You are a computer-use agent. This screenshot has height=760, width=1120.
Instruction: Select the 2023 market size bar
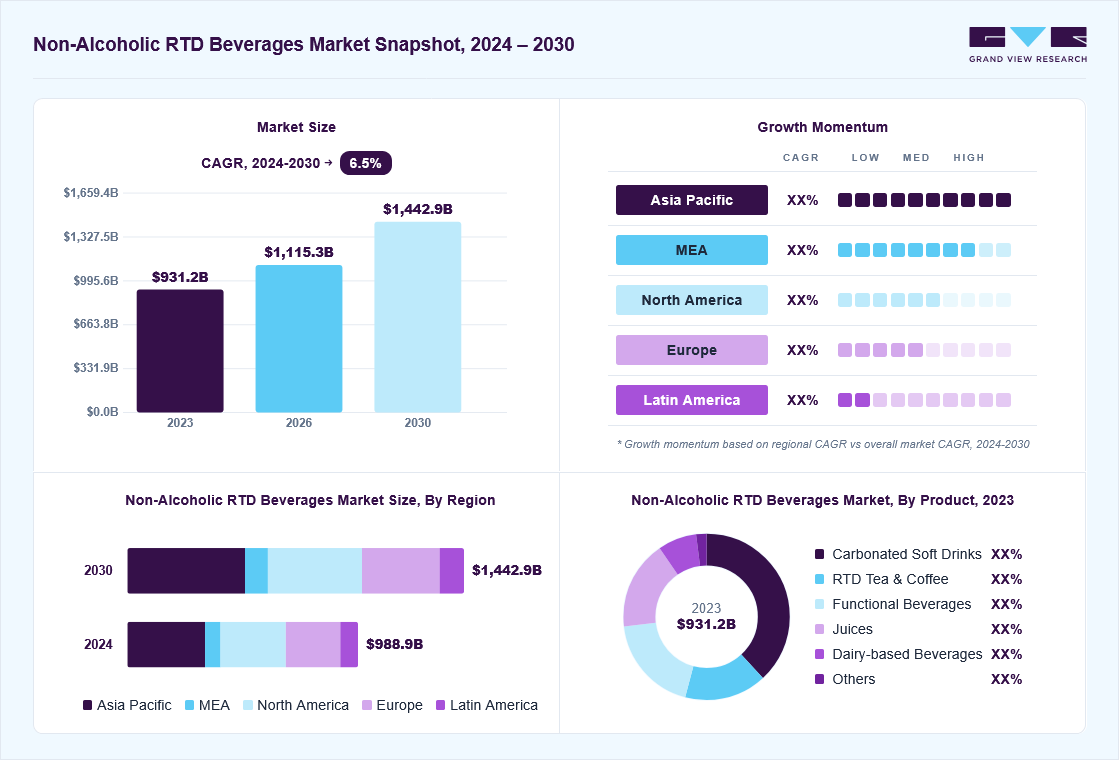tap(180, 351)
